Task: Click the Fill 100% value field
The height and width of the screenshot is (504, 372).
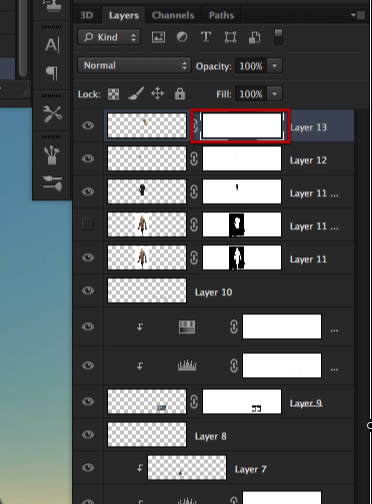Action: tap(251, 94)
